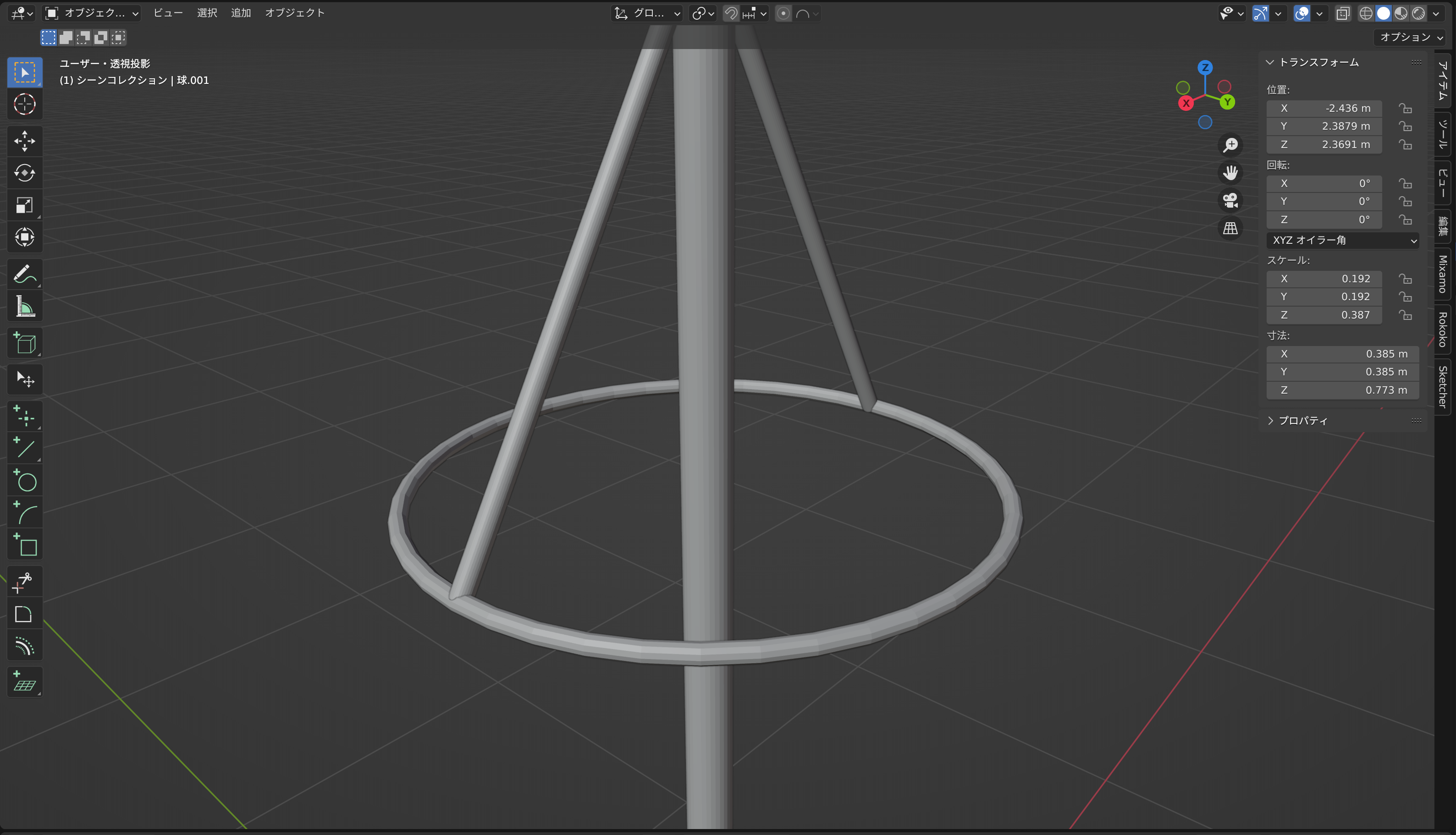Select the sketcher offset tool

click(x=25, y=646)
